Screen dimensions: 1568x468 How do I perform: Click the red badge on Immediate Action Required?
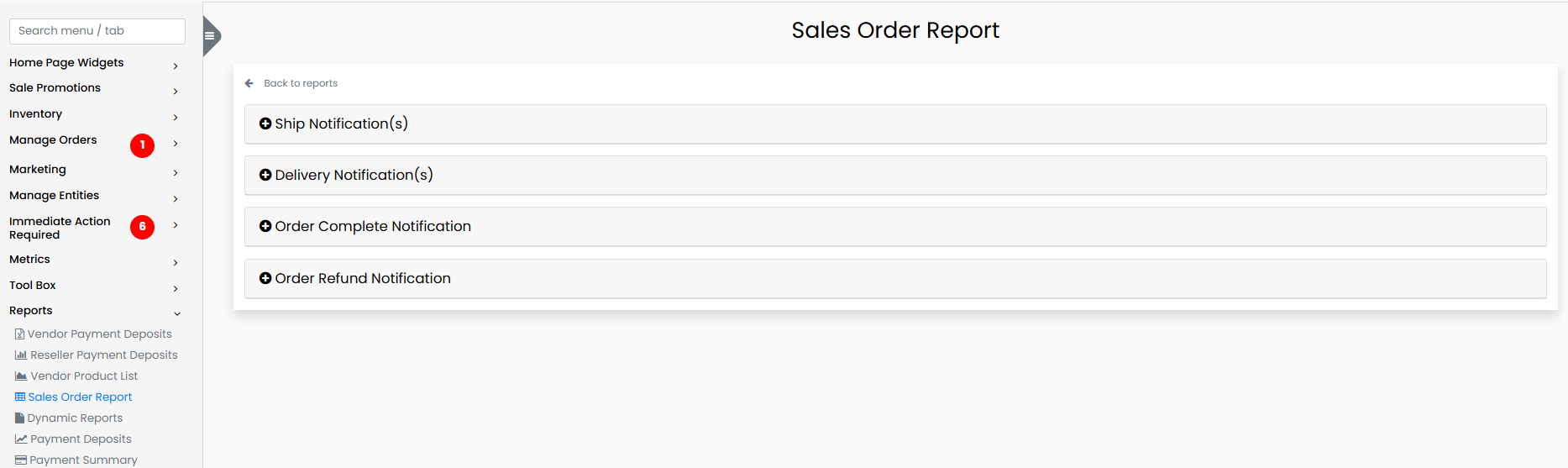click(x=142, y=227)
